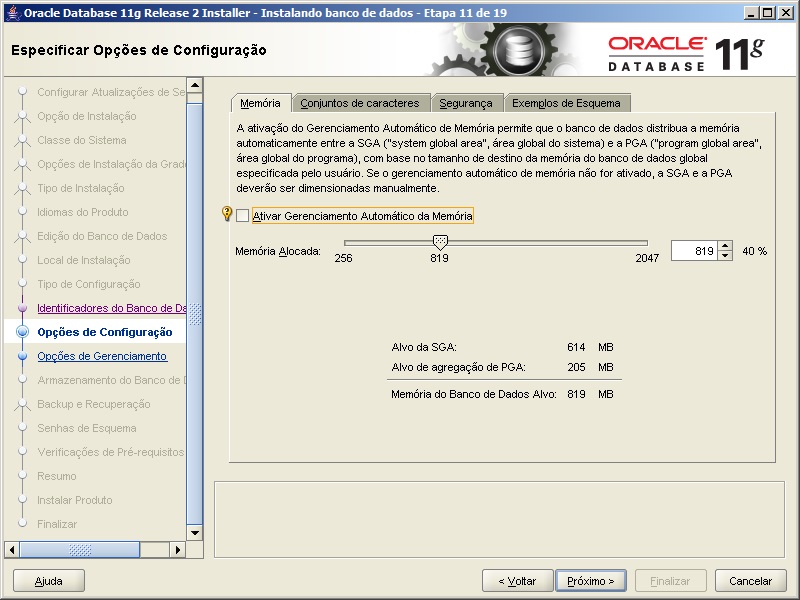Viewport: 800px width, 600px height.
Task: Select the Opções de Configuração step
Action: (x=105, y=332)
